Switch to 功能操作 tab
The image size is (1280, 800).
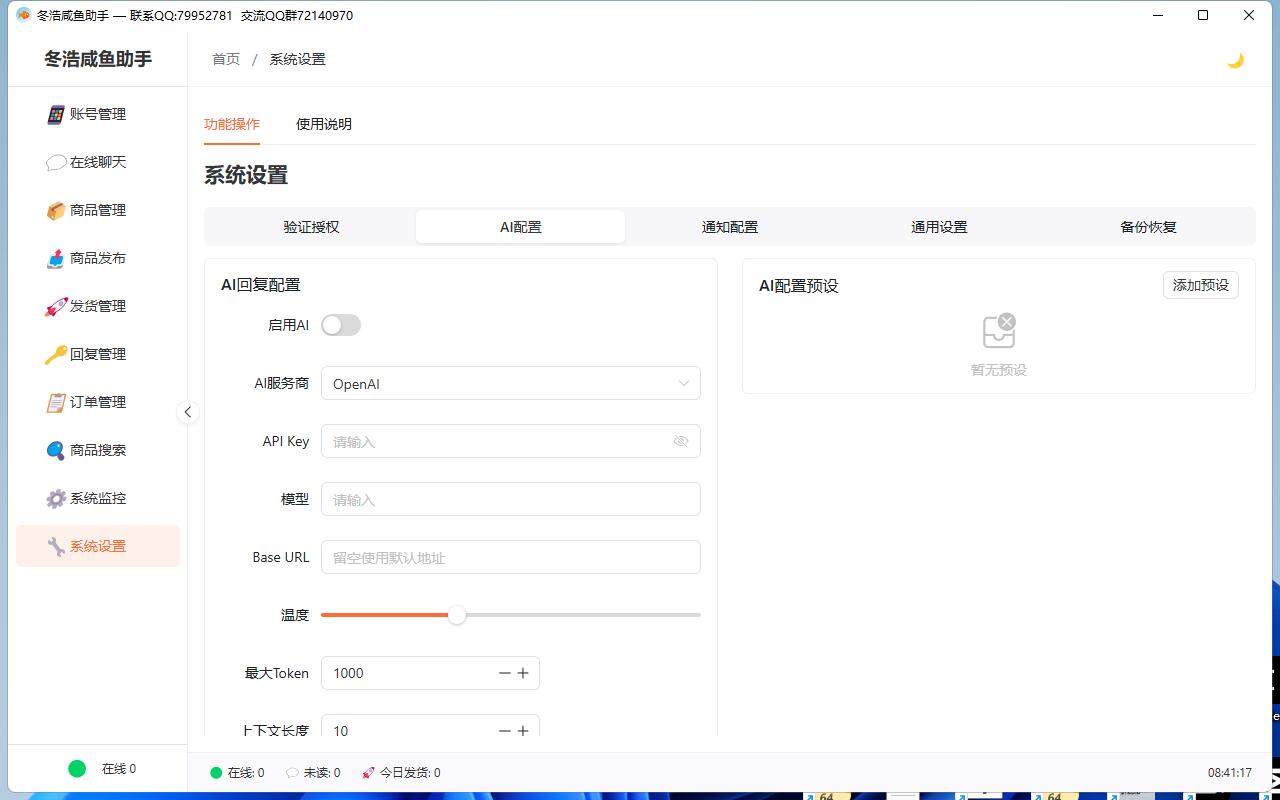tap(232, 124)
